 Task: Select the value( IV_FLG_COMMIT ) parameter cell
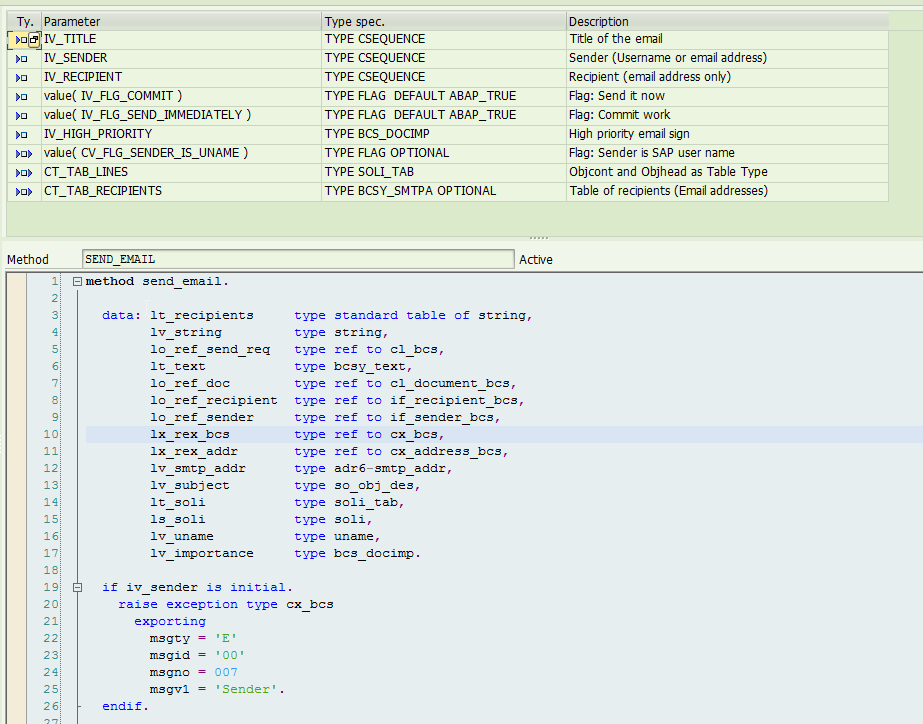[x=181, y=96]
